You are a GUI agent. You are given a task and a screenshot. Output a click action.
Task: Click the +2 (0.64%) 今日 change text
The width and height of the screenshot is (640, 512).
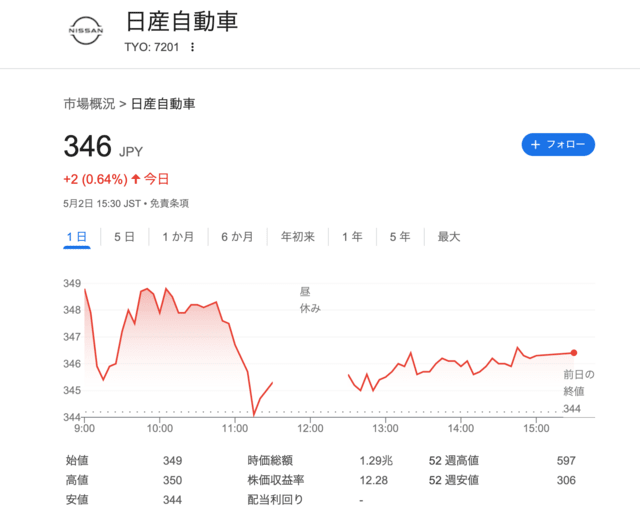click(116, 179)
